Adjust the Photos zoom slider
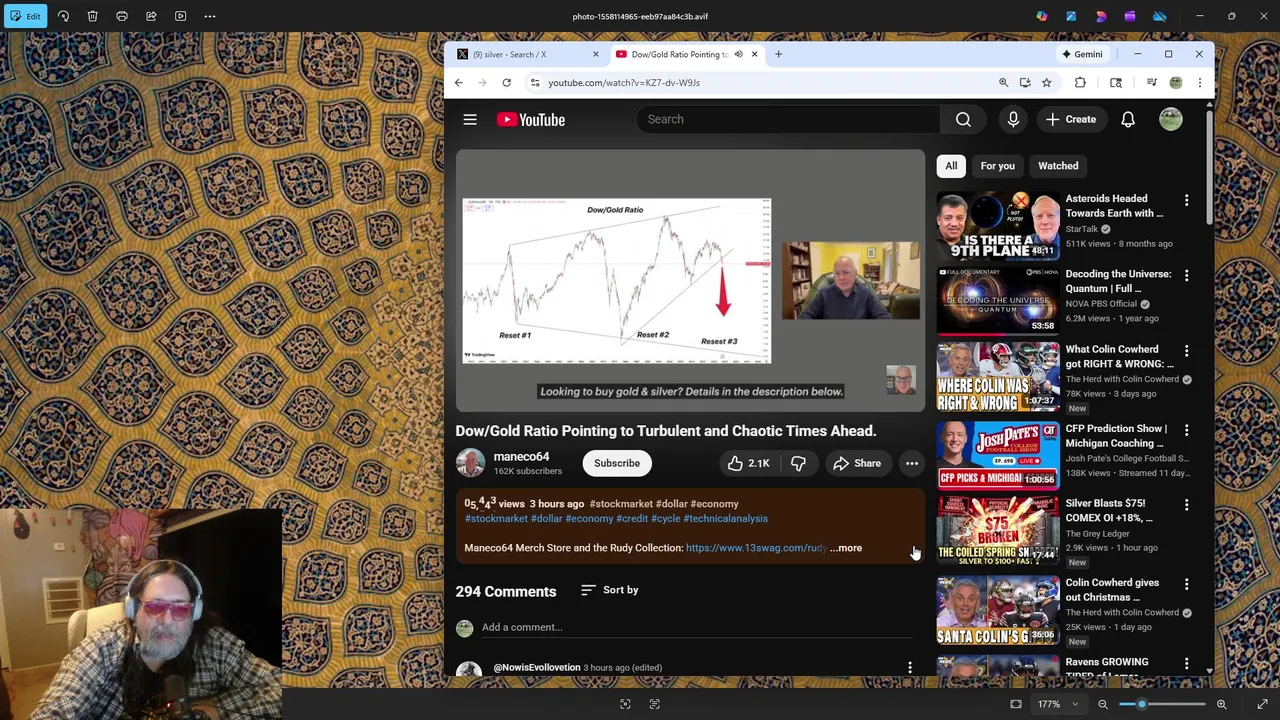This screenshot has height=720, width=1280. [1162, 704]
